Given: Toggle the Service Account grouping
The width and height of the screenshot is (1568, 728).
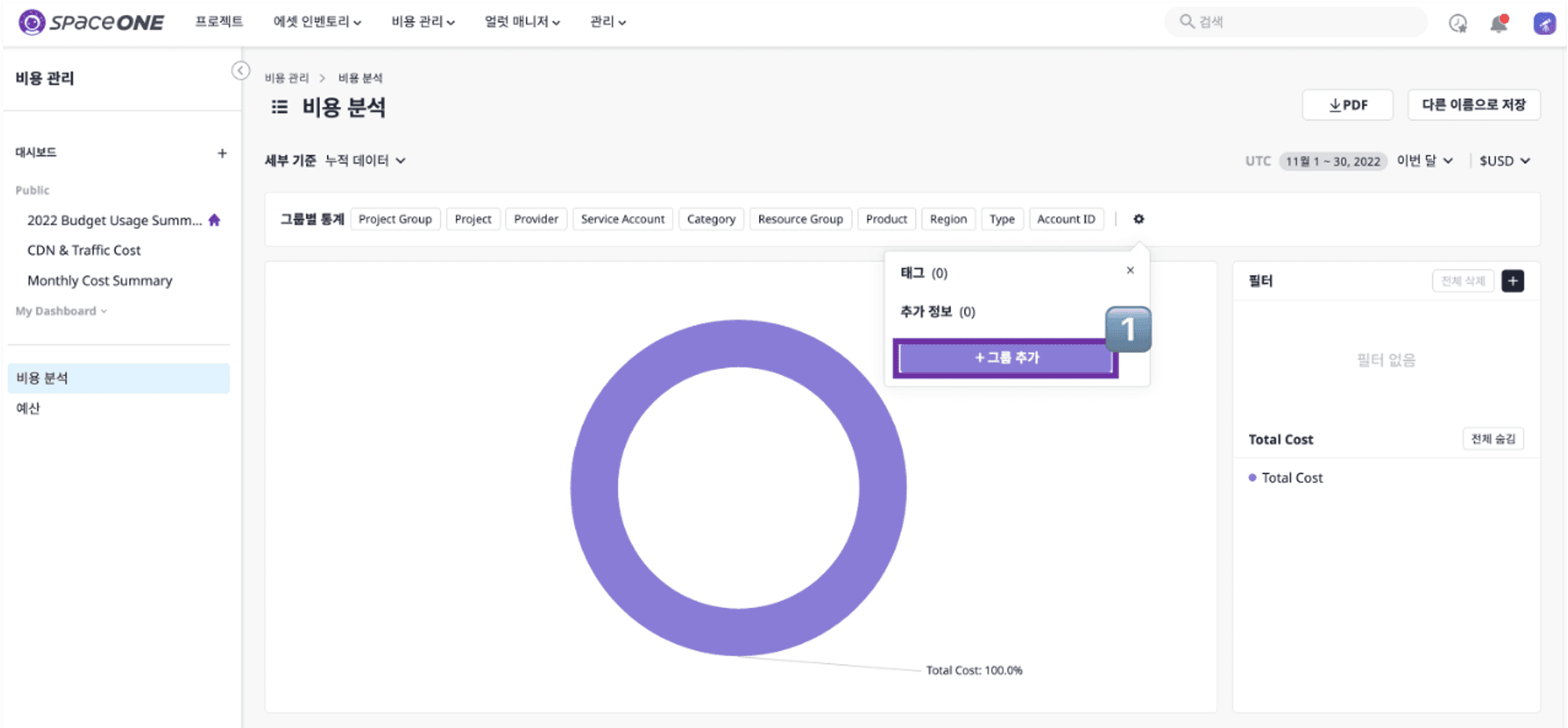Looking at the screenshot, I should click(622, 219).
